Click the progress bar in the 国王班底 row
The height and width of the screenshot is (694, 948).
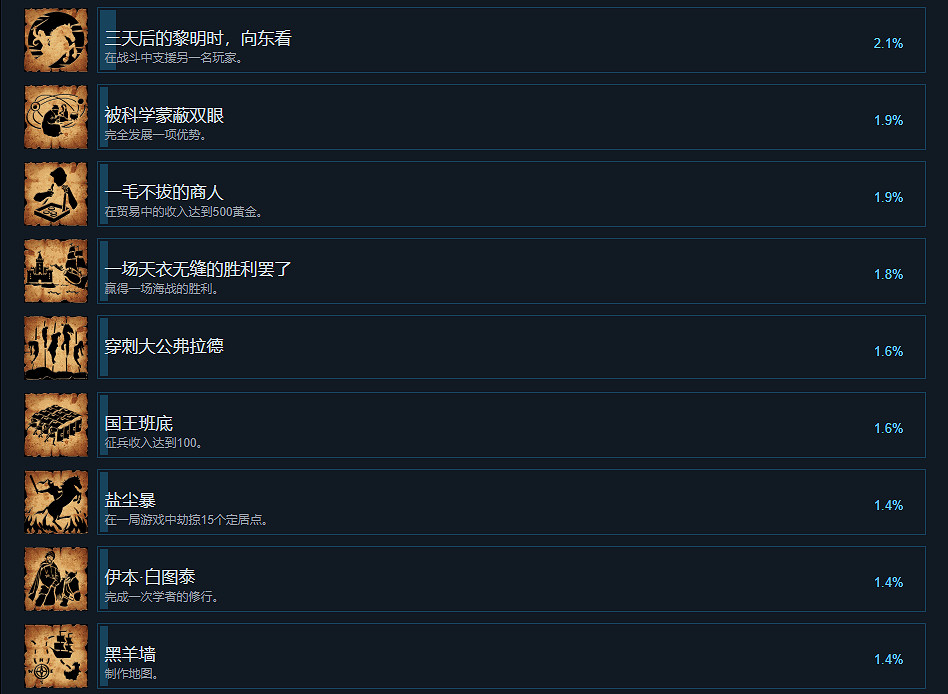[104, 425]
